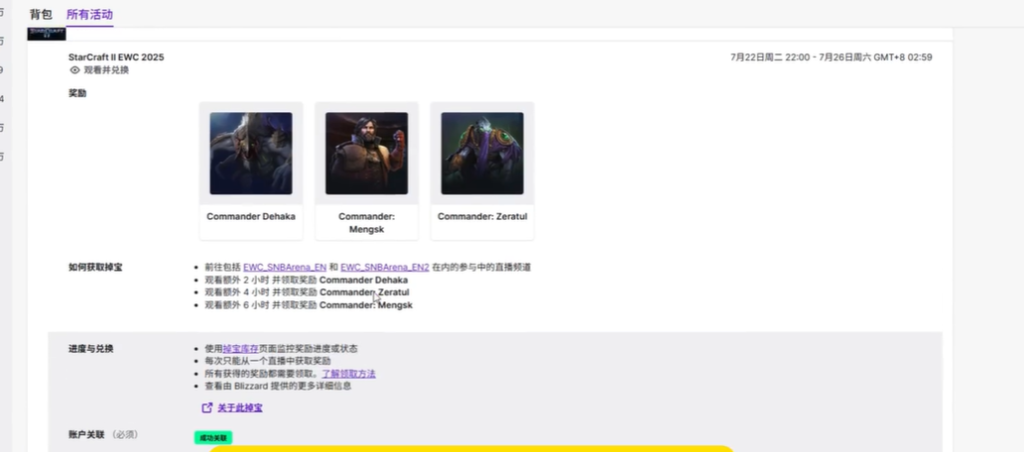Click the Commander: Zeratul card label

click(x=482, y=216)
